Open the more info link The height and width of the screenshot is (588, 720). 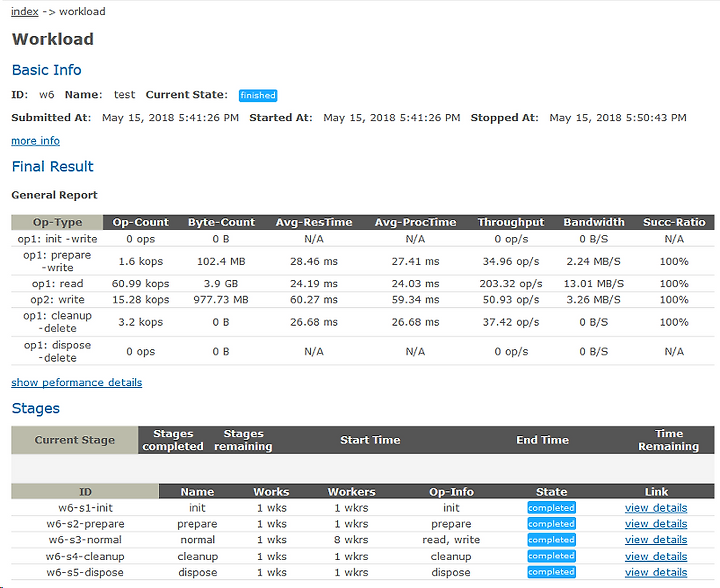(x=35, y=141)
